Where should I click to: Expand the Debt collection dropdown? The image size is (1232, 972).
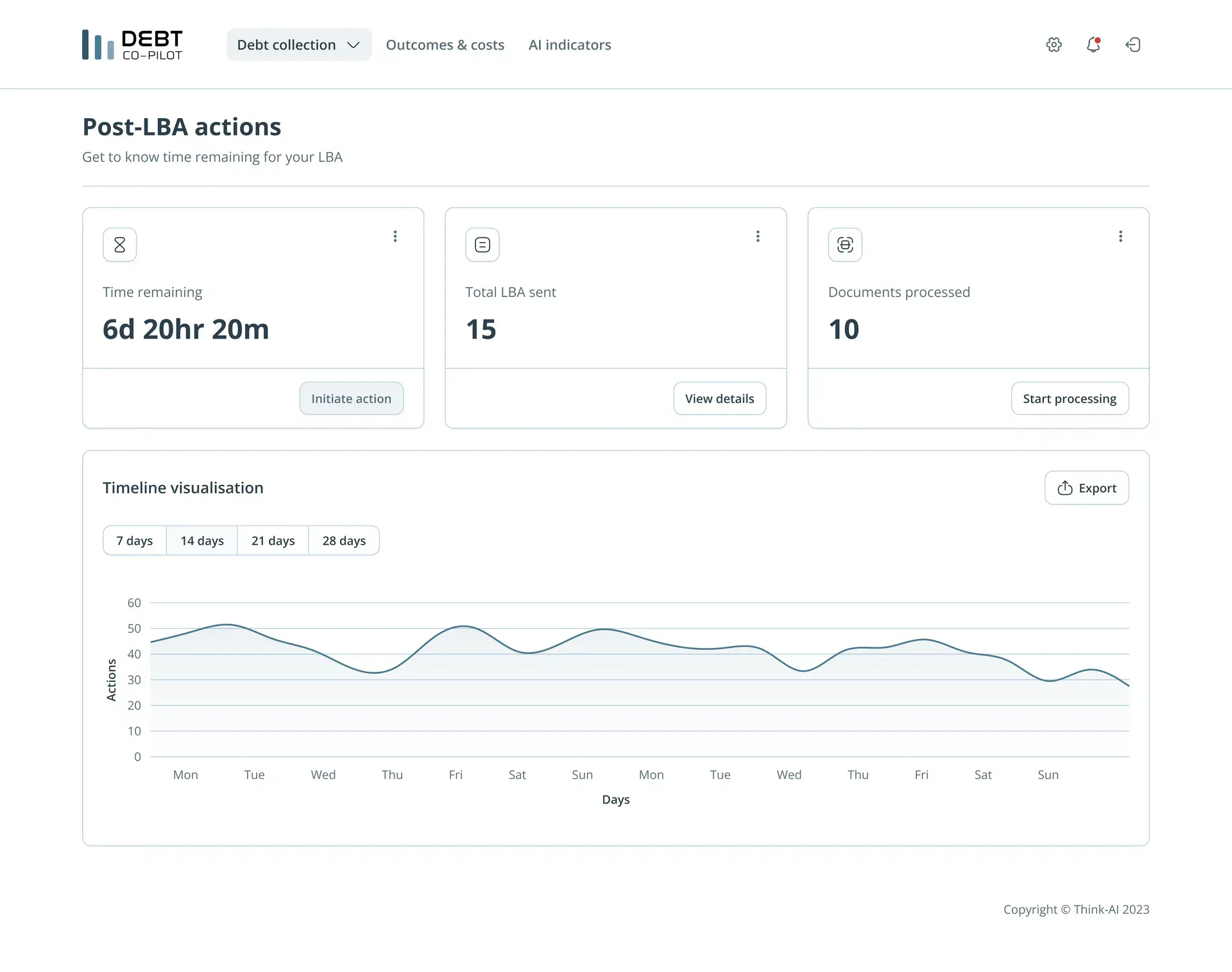(x=299, y=45)
